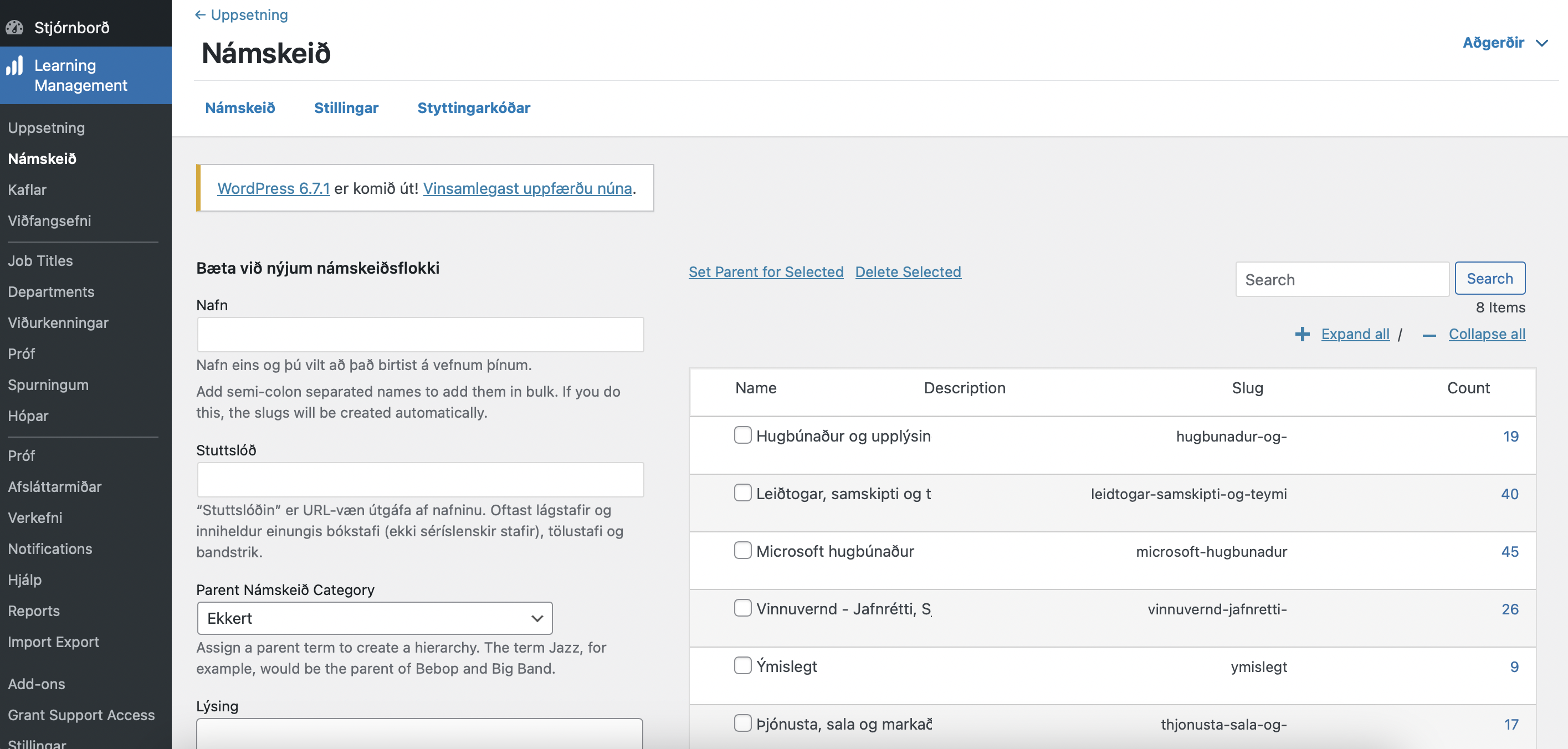Open Reports in the sidebar menu
Viewport: 1568px width, 749px height.
tap(34, 611)
